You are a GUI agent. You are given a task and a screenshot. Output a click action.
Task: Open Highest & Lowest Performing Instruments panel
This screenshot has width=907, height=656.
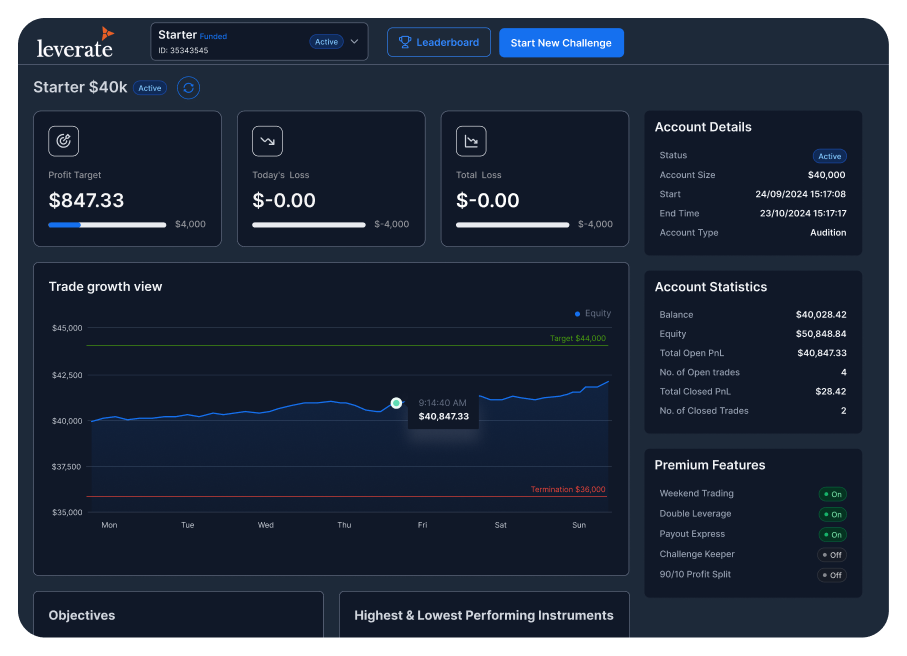(484, 615)
